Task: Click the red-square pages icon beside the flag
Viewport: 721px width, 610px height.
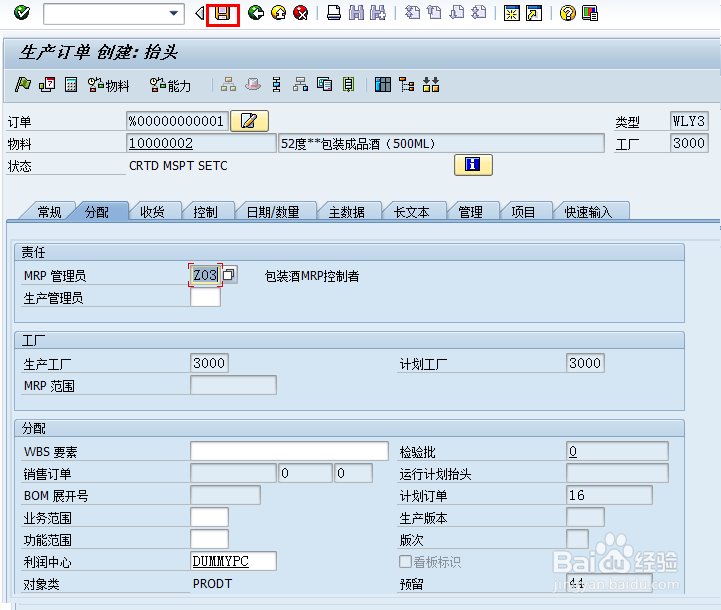Action: pos(47,85)
